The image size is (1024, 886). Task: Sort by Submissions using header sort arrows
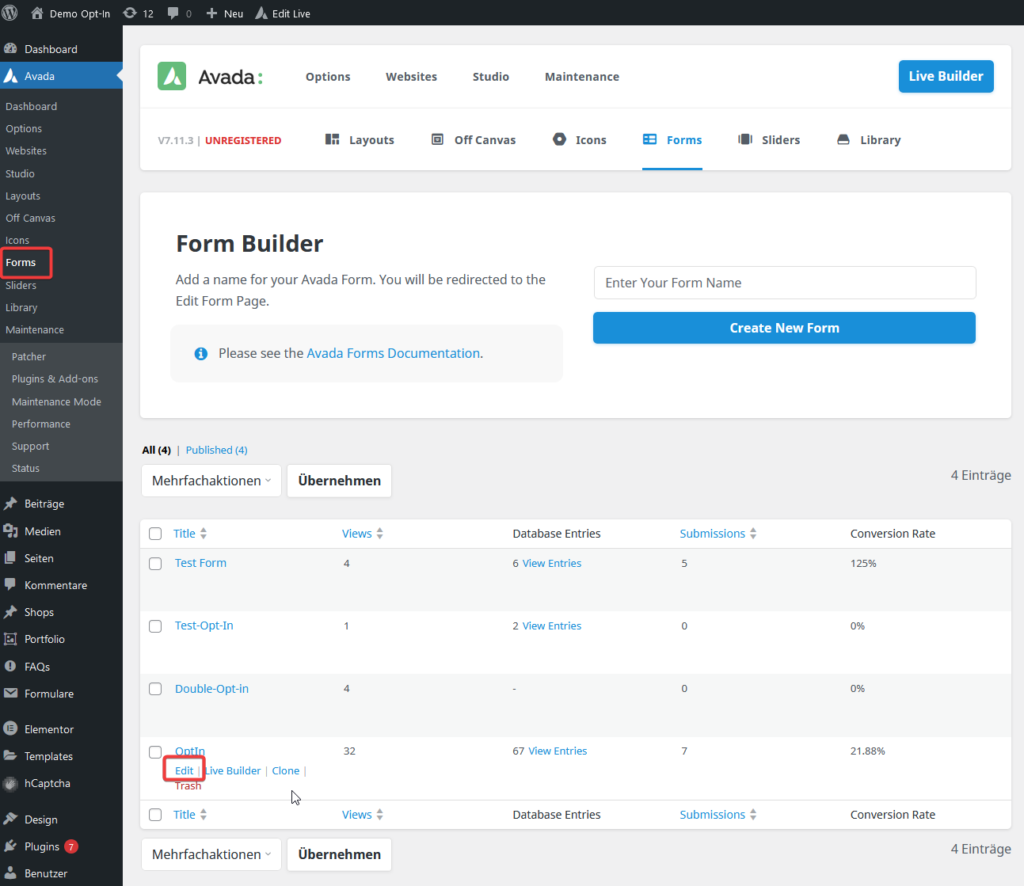click(x=753, y=533)
